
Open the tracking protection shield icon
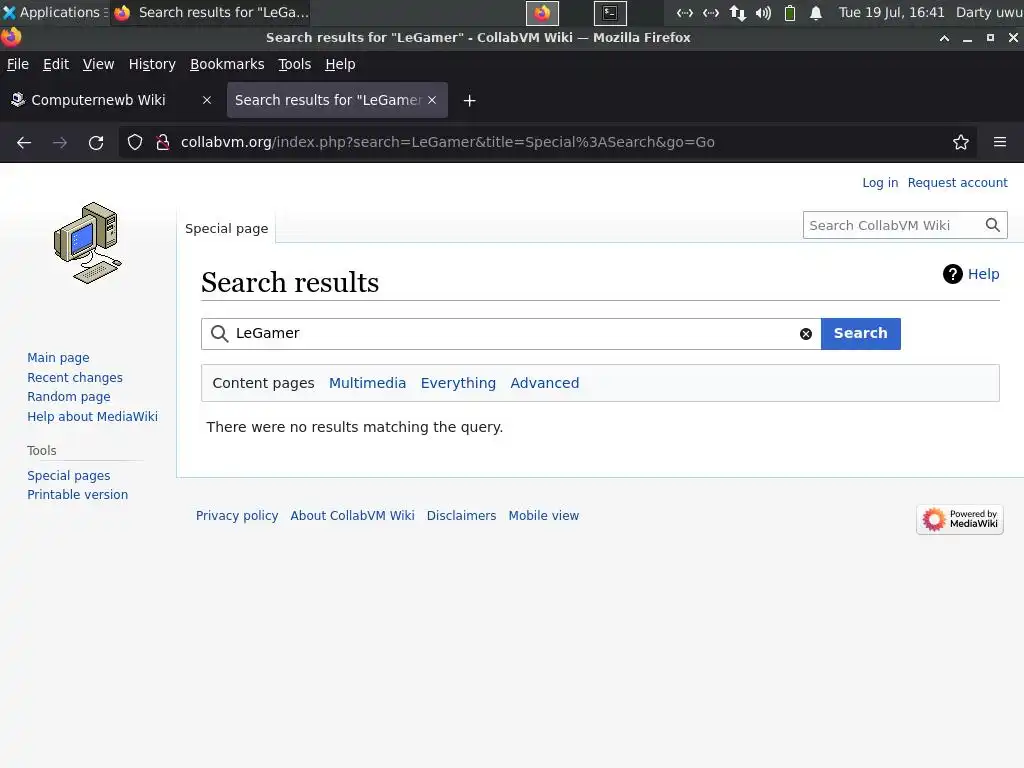tap(135, 142)
